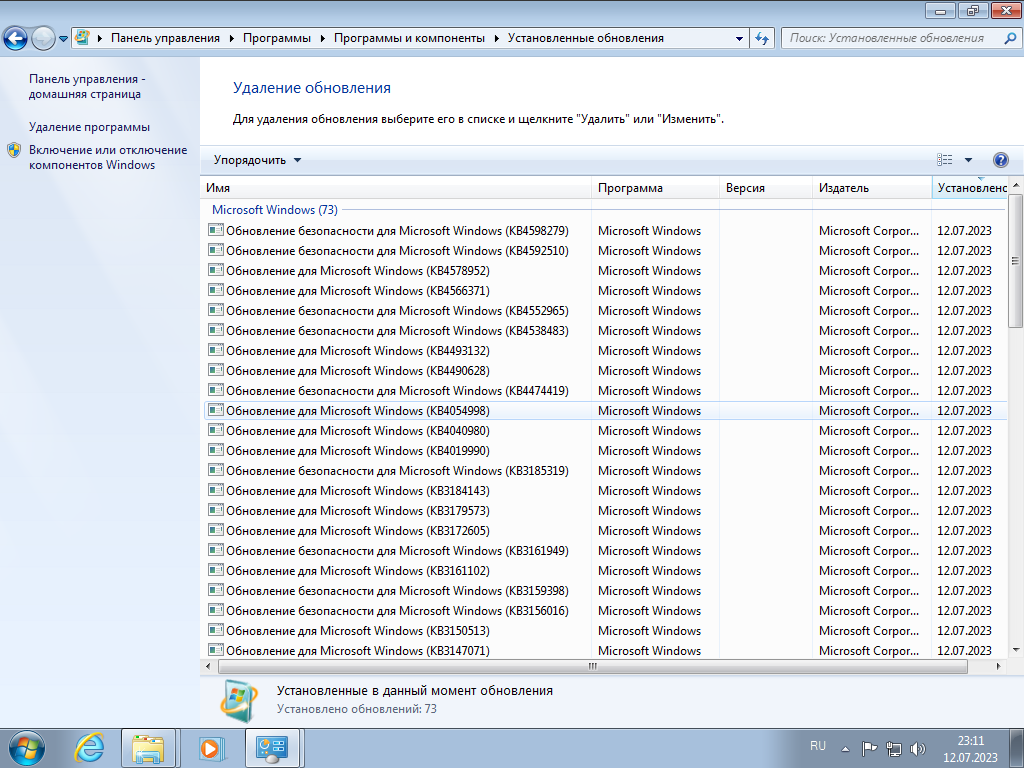This screenshot has width=1024, height=768.
Task: Select the KB3161102 update row text
Action: 358,571
